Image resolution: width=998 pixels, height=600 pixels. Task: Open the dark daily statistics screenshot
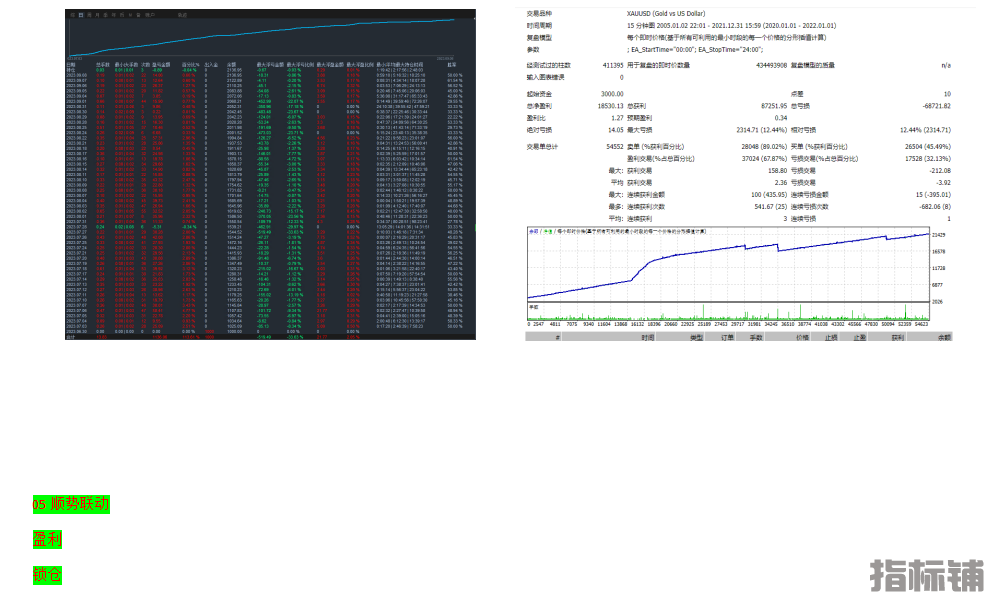(271, 174)
